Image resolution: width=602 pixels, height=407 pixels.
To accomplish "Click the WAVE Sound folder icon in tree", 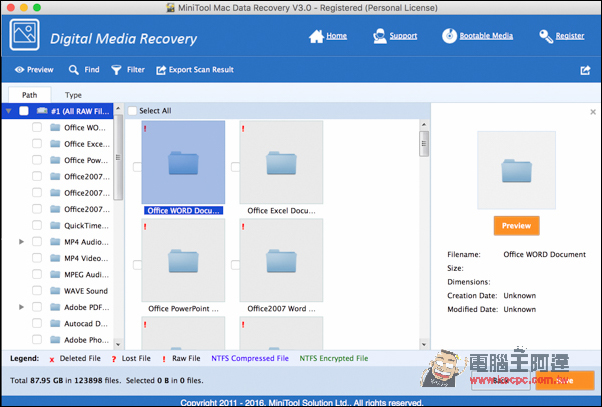I will 55,291.
